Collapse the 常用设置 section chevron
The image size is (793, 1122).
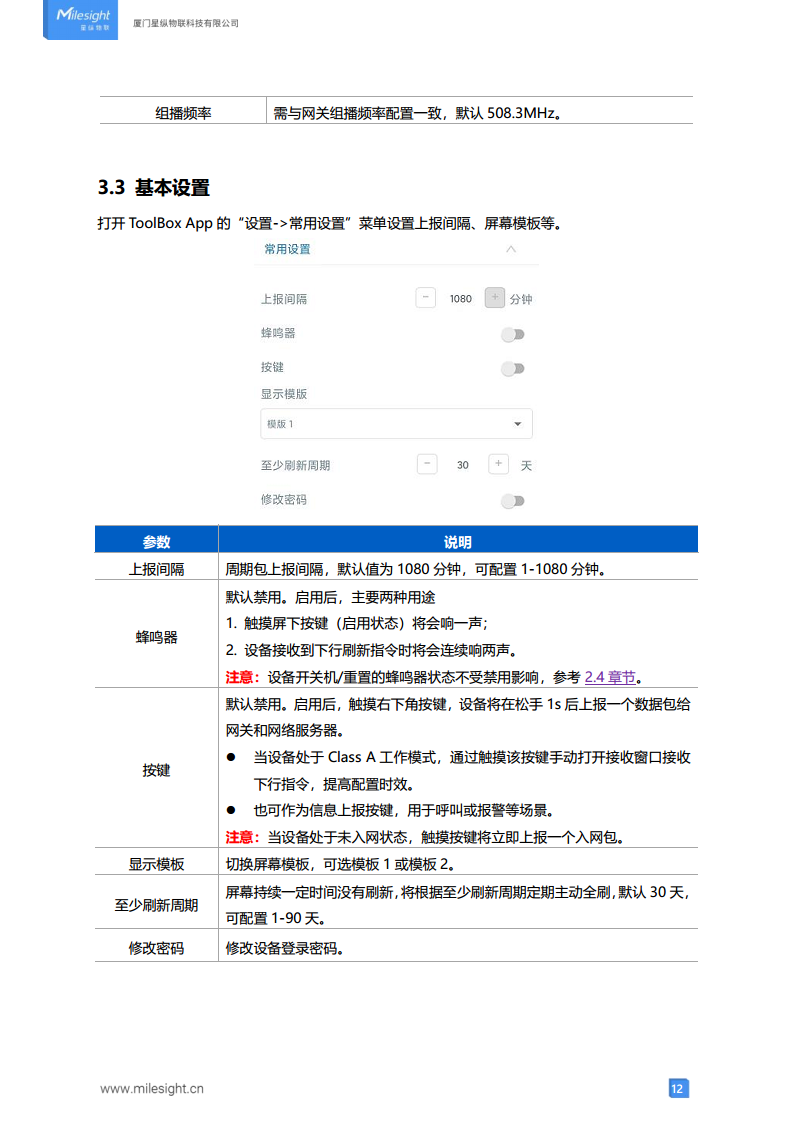click(511, 249)
